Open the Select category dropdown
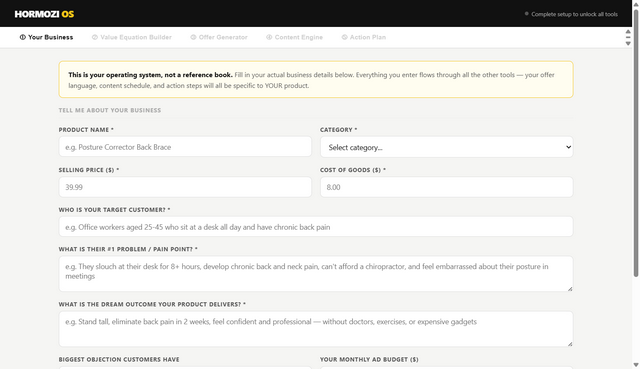Image resolution: width=640 pixels, height=369 pixels. (x=447, y=147)
